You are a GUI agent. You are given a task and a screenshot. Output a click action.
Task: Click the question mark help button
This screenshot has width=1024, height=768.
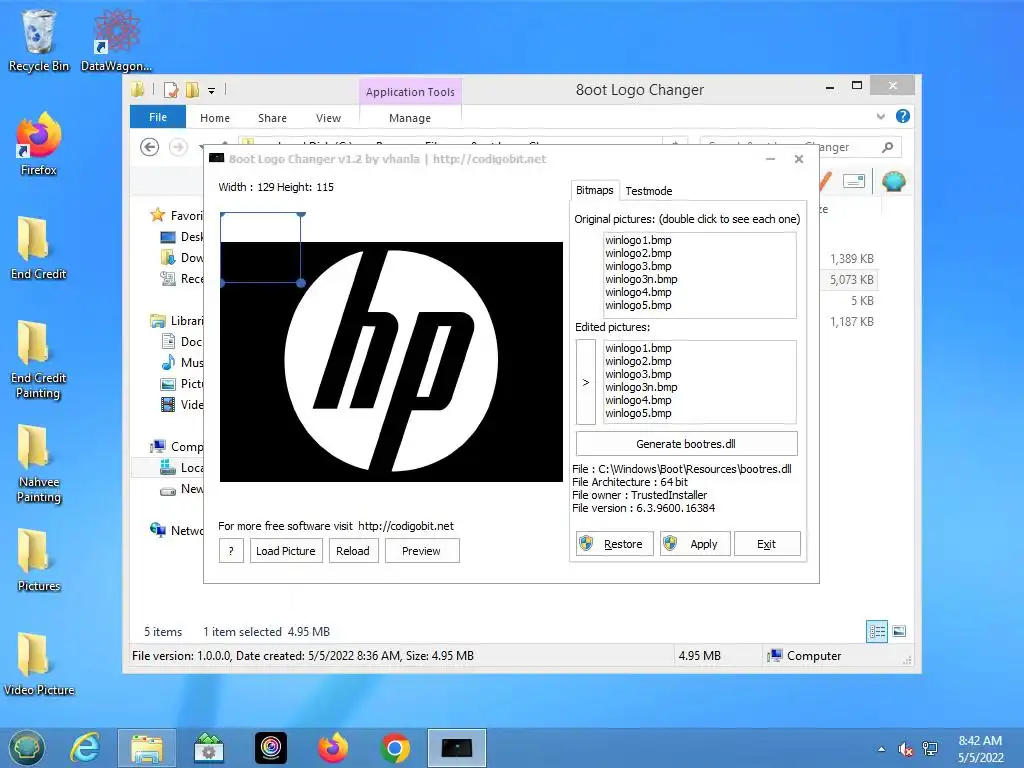point(231,551)
